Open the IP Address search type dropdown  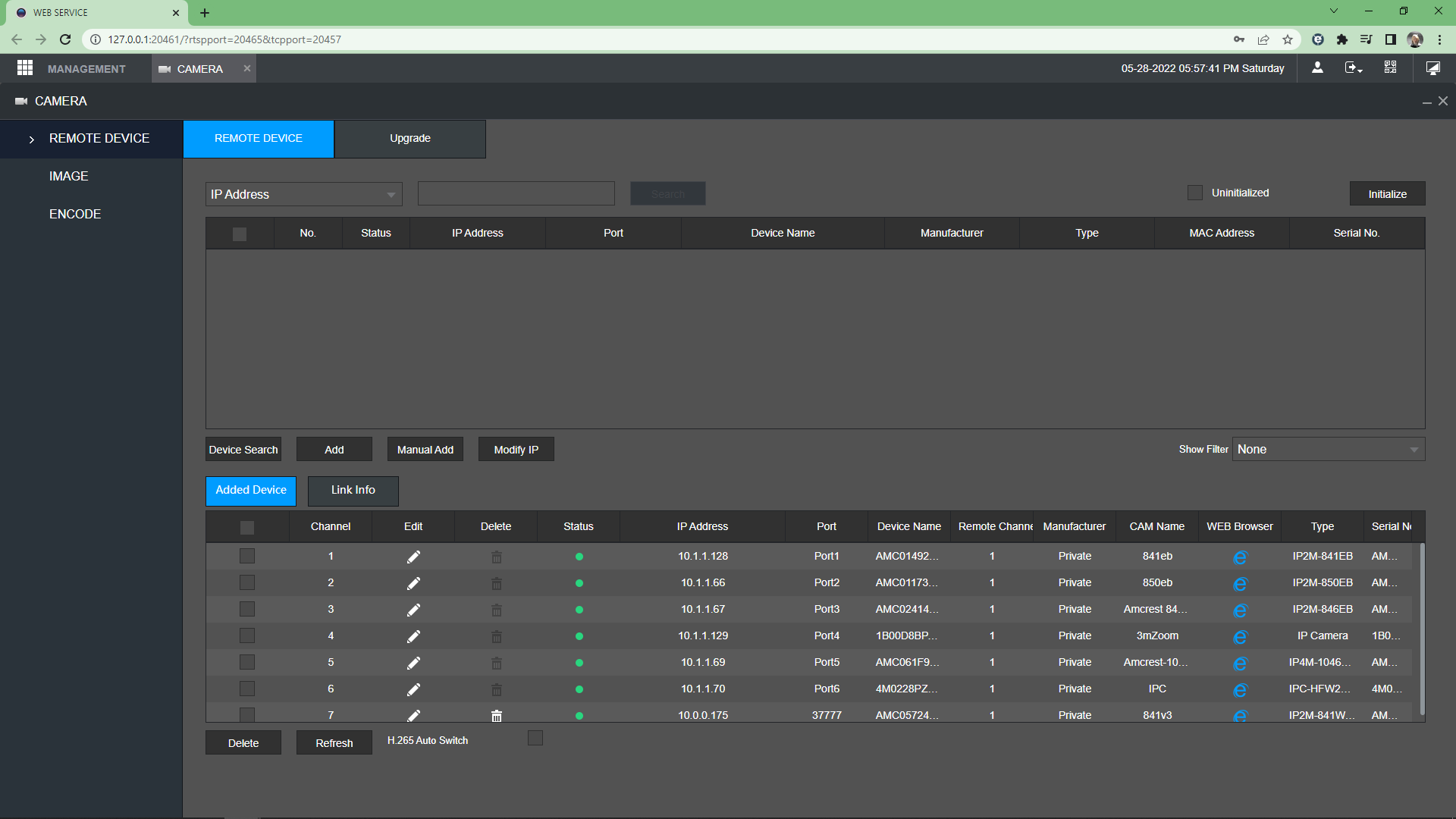303,194
